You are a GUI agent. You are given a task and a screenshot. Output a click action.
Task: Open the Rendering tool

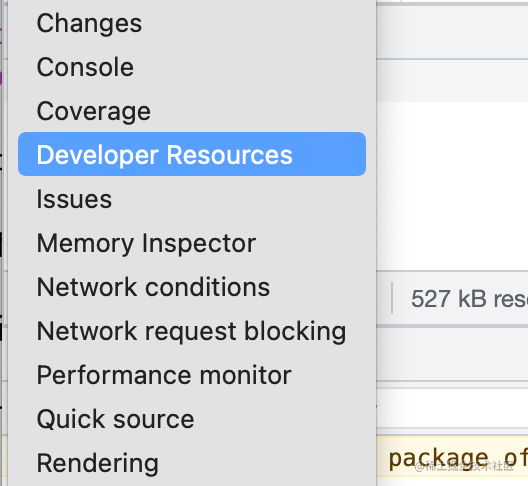click(x=98, y=463)
